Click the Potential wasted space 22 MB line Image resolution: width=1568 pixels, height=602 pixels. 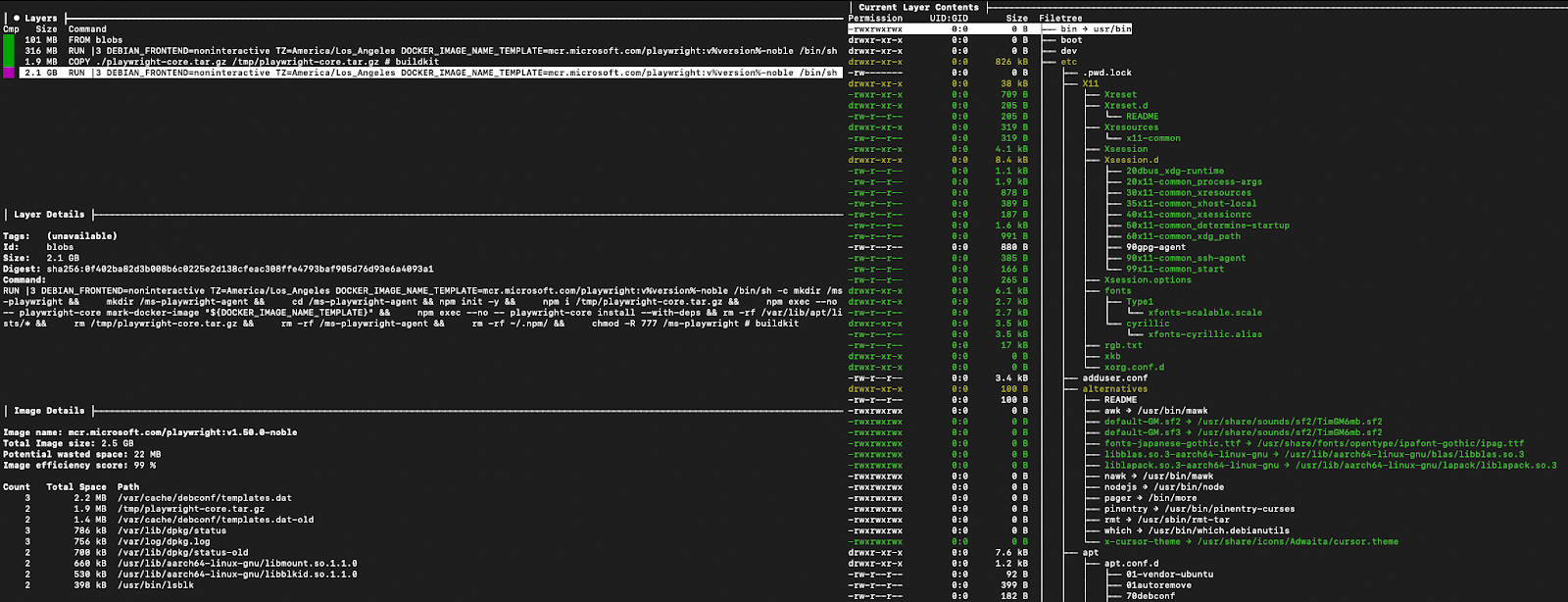click(x=82, y=455)
